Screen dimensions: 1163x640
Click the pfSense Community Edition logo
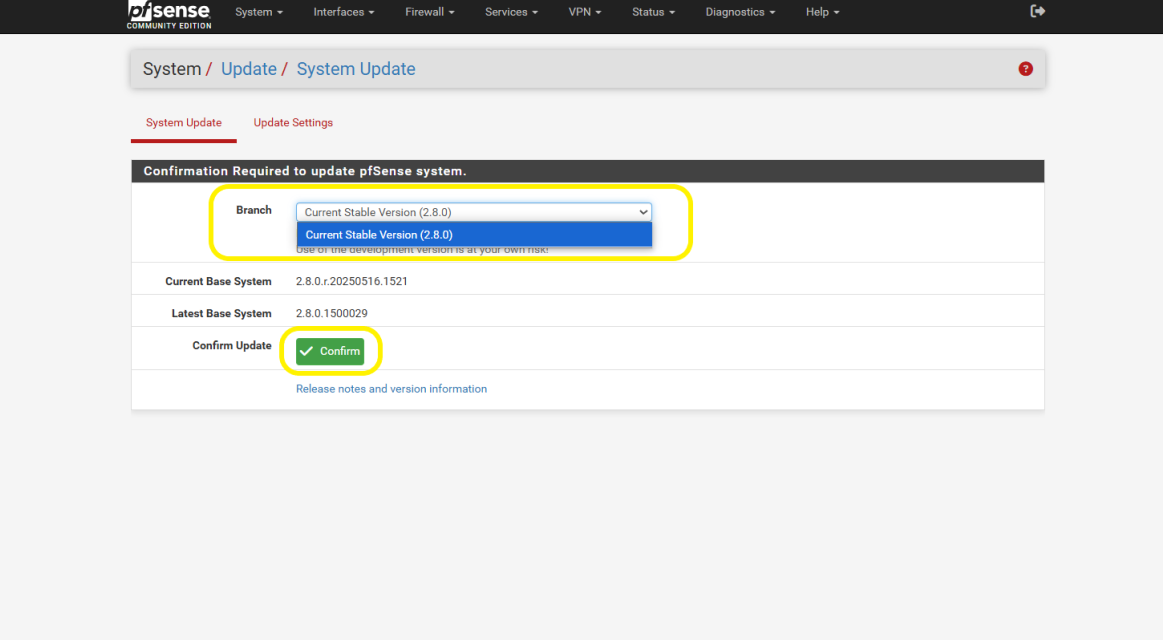[168, 14]
